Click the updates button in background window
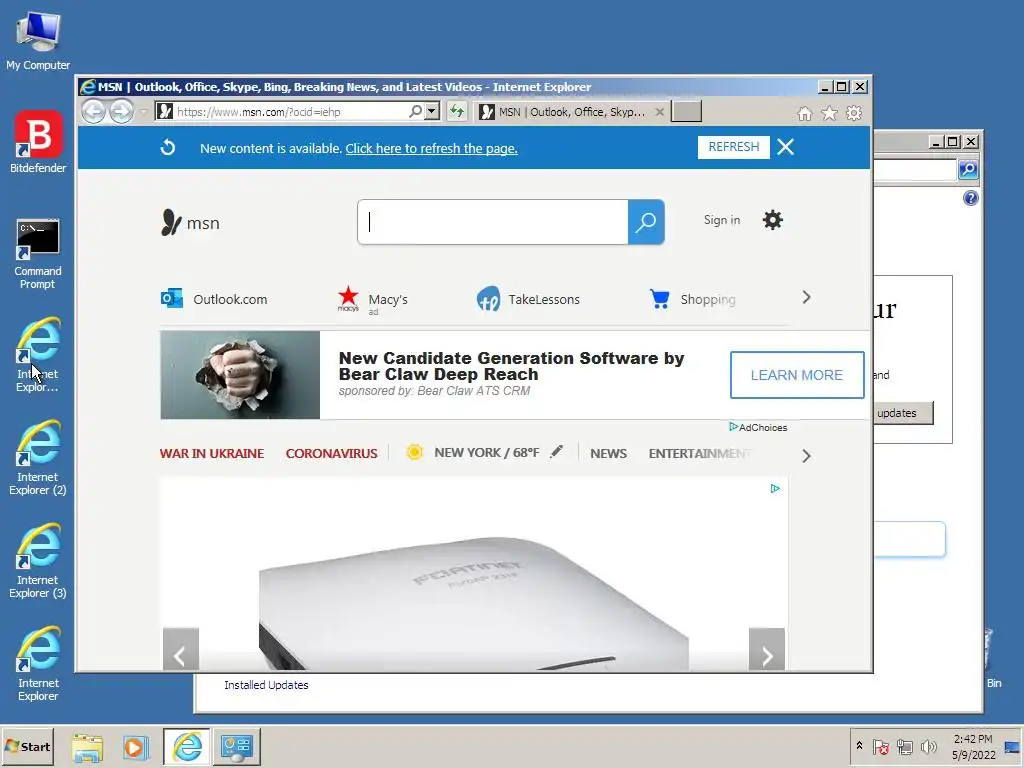Image resolution: width=1024 pixels, height=768 pixels. tap(903, 413)
